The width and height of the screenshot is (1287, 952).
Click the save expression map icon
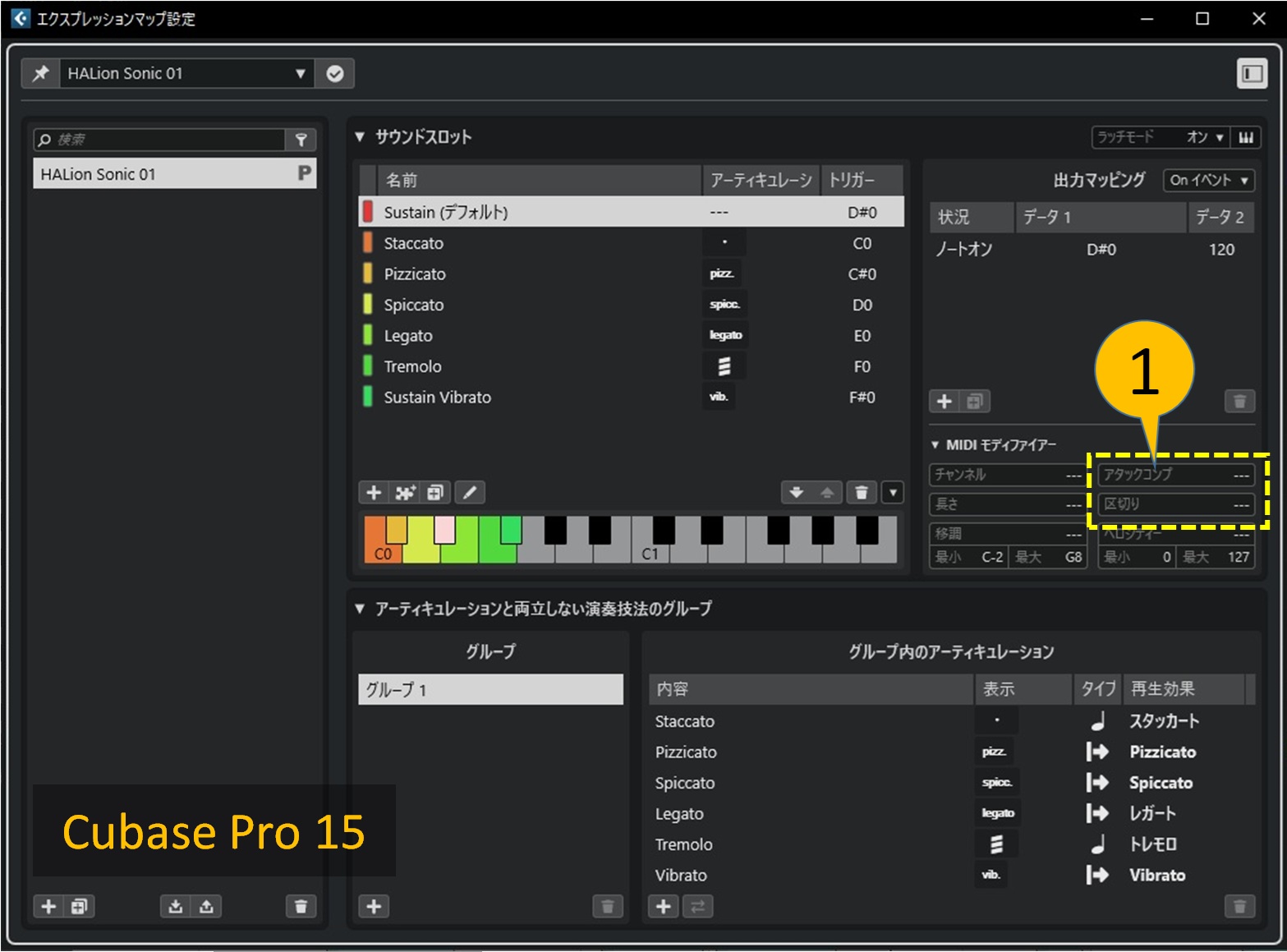[x=205, y=906]
